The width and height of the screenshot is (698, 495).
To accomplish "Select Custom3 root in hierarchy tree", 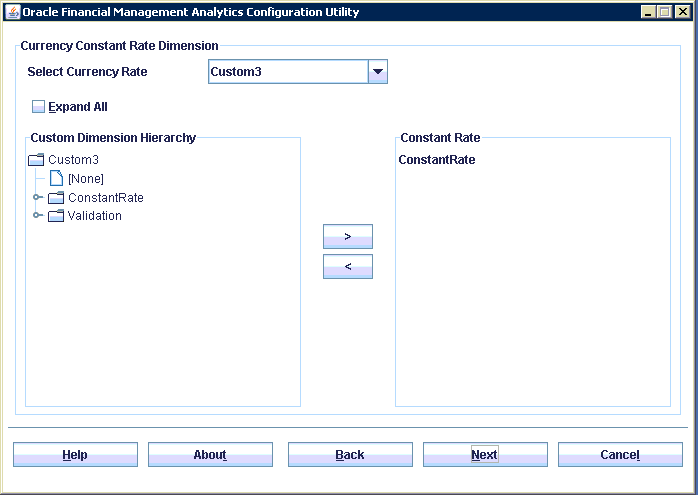I will pyautogui.click(x=73, y=159).
